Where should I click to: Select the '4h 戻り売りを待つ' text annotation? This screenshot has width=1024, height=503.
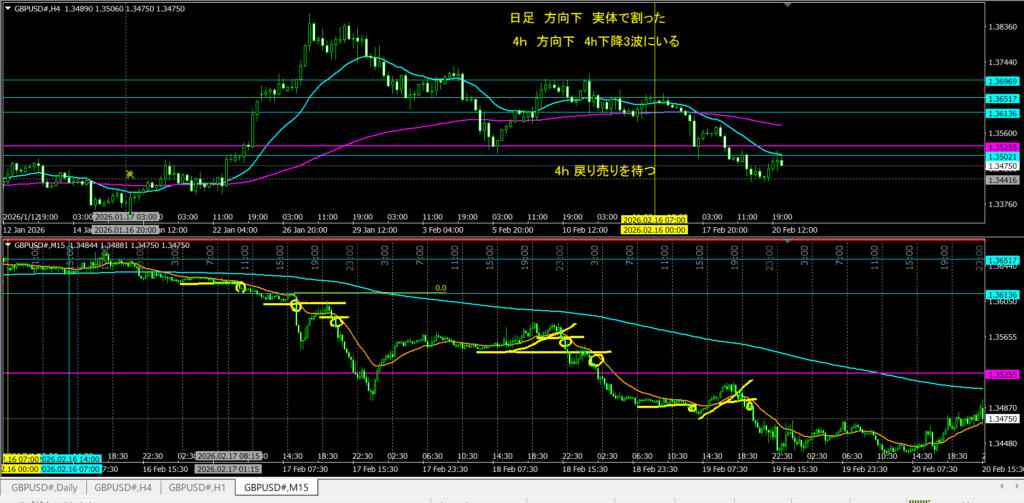(606, 171)
